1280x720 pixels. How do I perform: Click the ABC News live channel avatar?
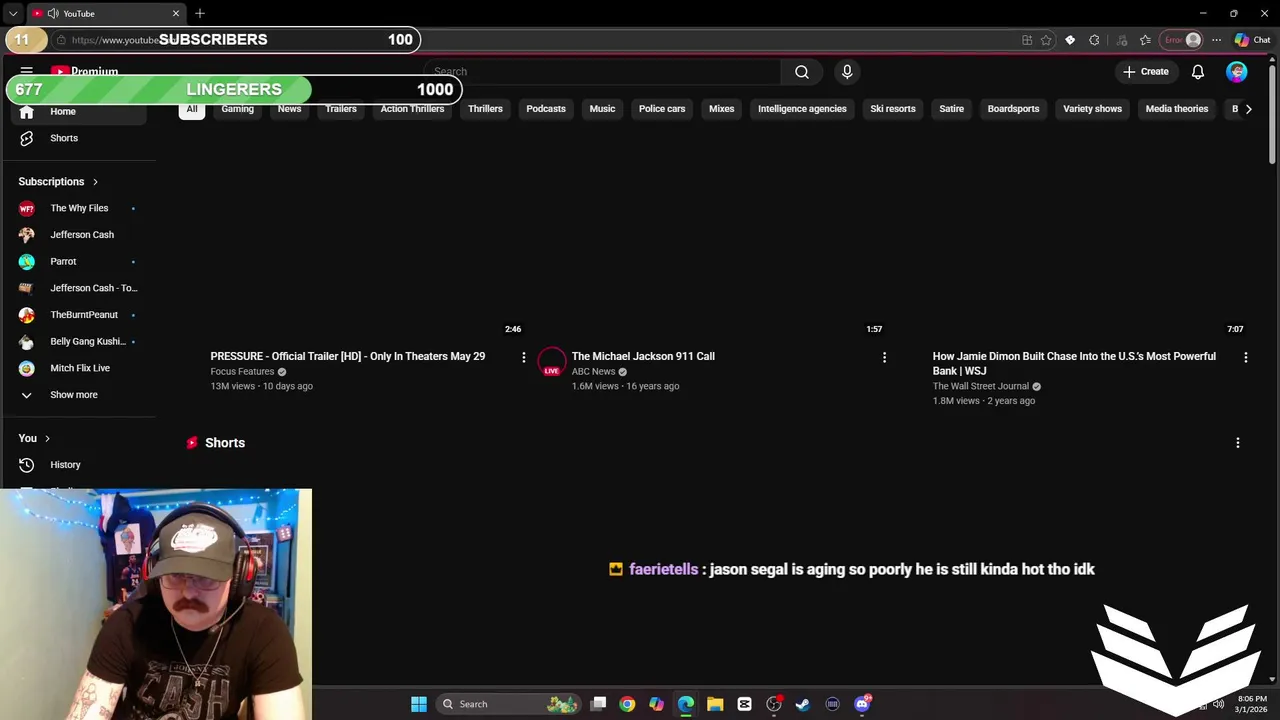(x=552, y=362)
